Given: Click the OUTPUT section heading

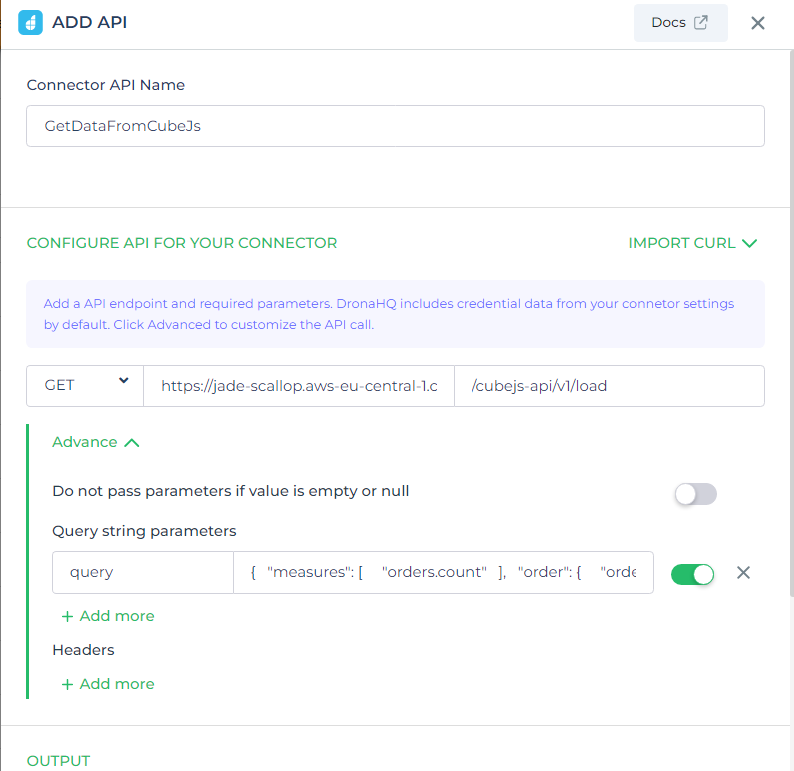Looking at the screenshot, I should click(58, 761).
